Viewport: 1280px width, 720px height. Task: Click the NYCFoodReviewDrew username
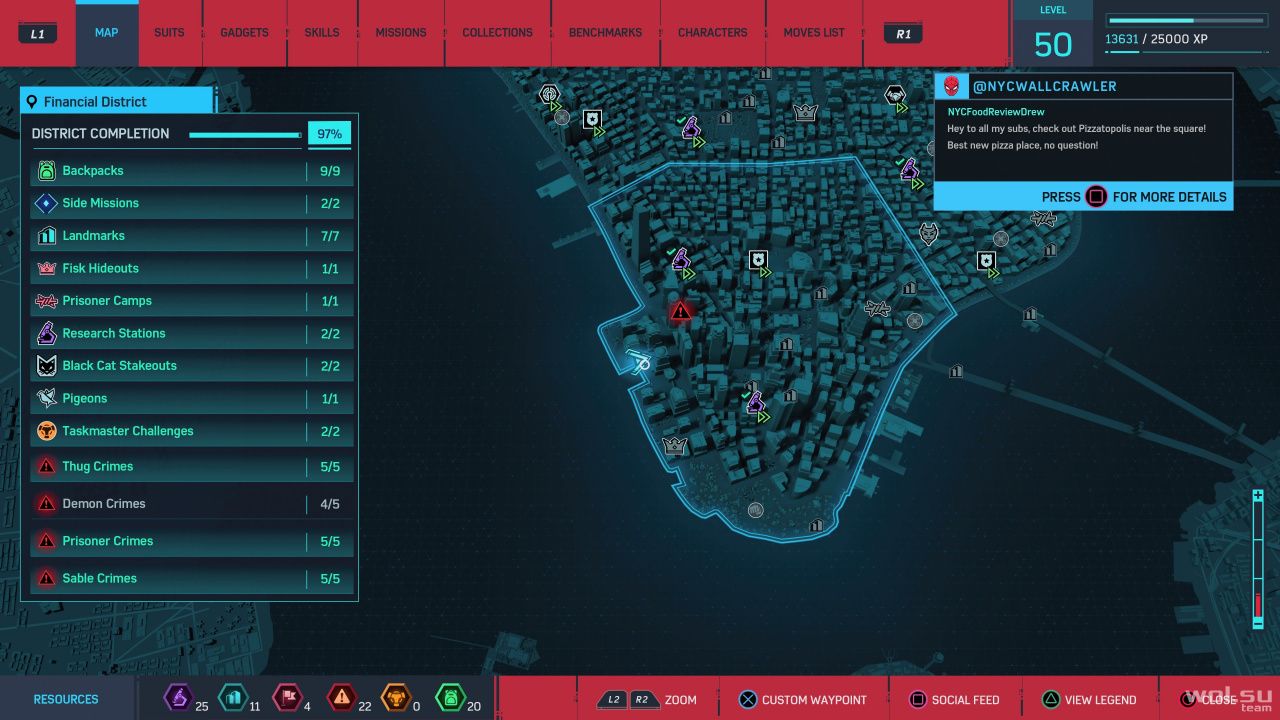(x=996, y=112)
